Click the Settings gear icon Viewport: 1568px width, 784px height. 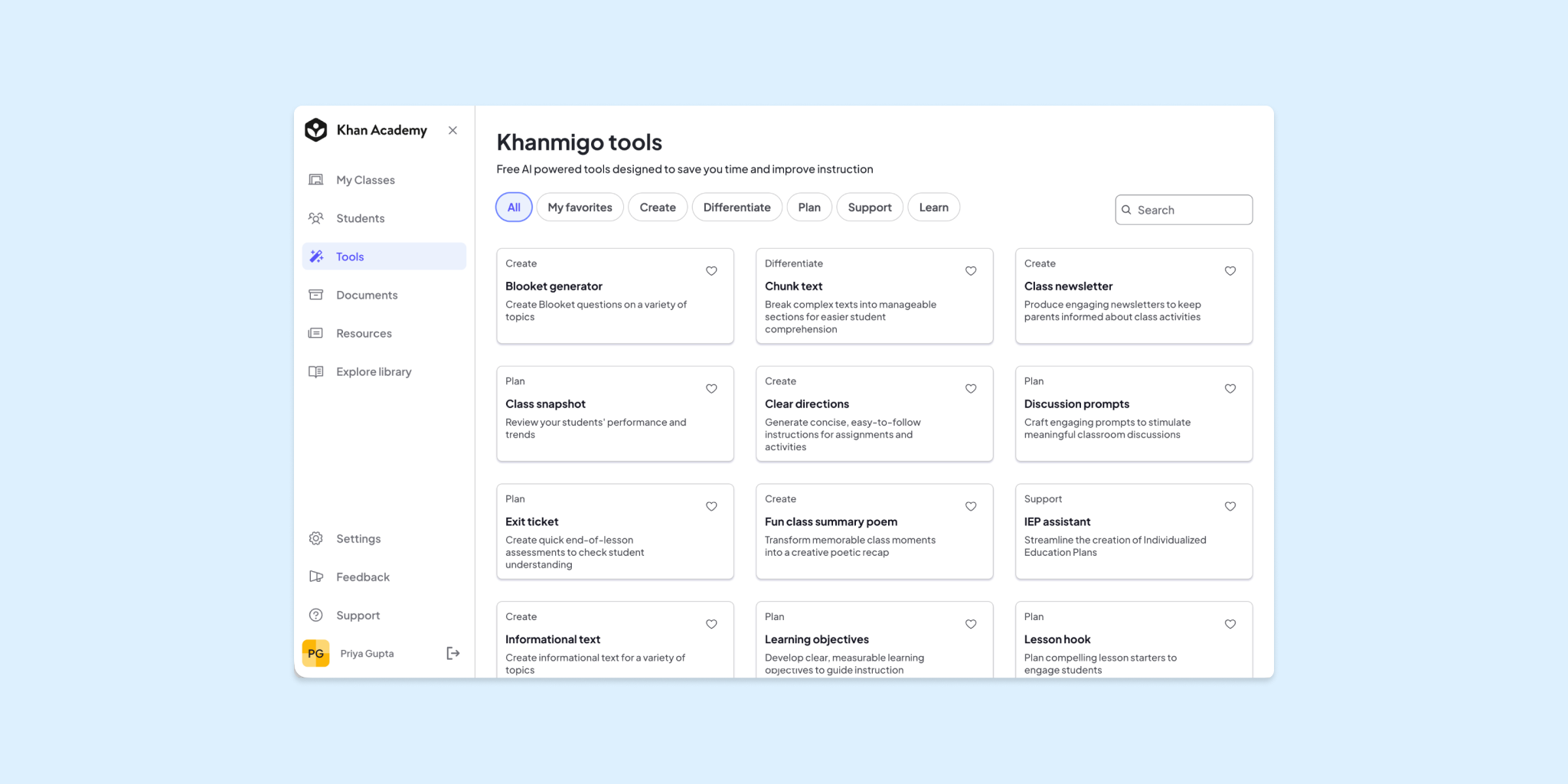(315, 538)
